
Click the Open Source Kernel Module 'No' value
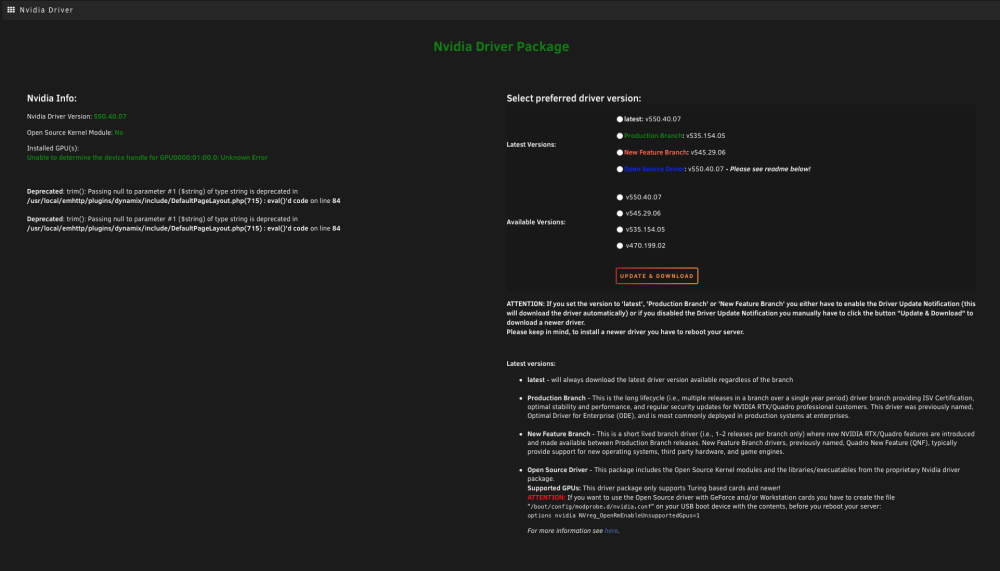119,133
